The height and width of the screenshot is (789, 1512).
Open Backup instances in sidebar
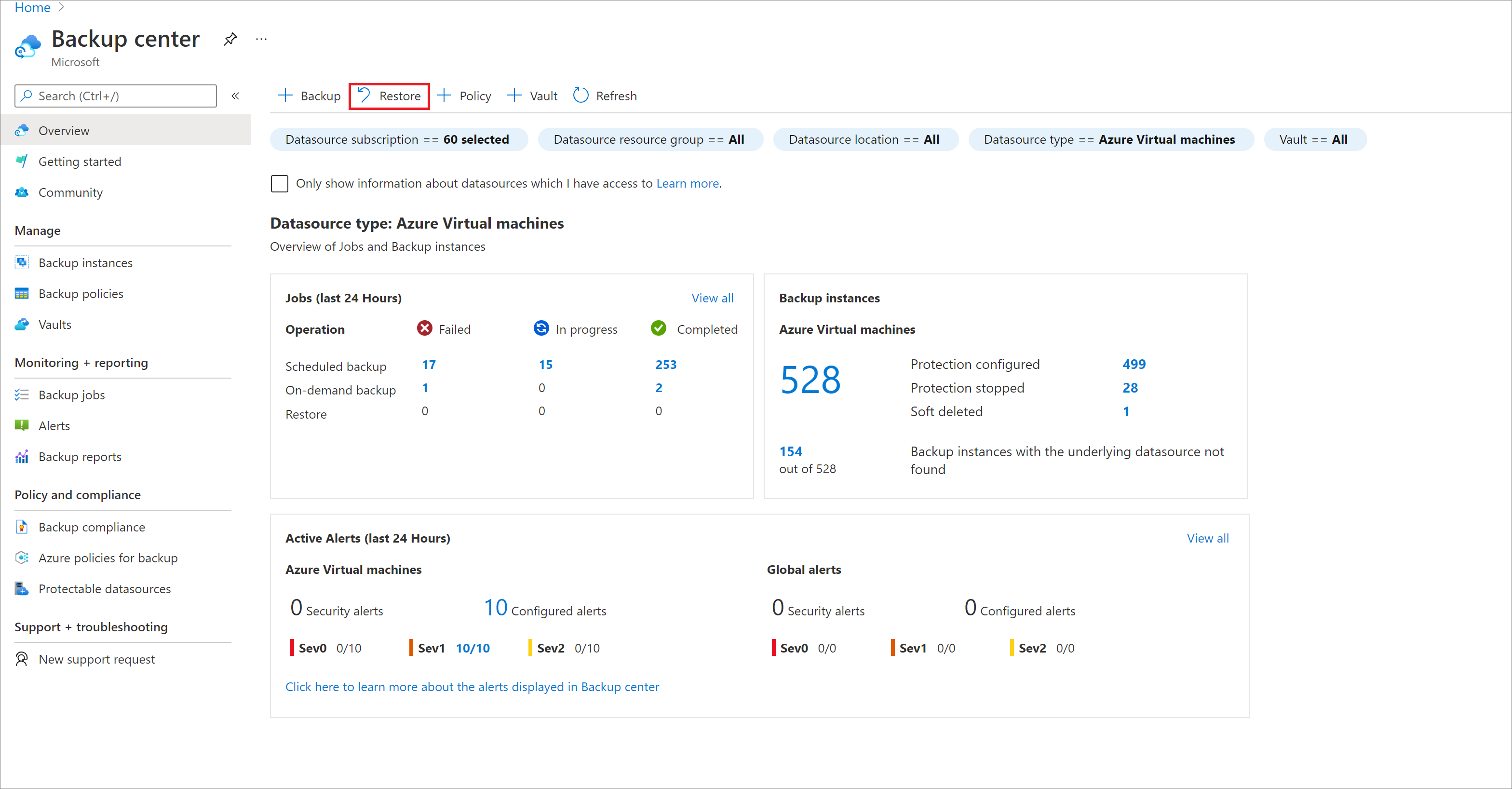[87, 262]
